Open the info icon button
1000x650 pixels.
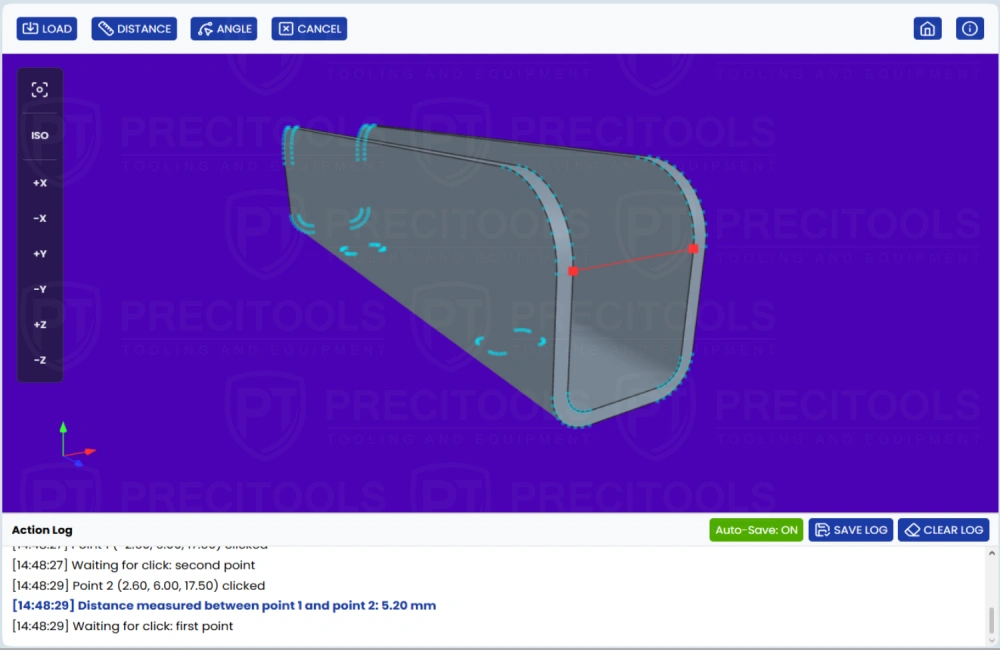pyautogui.click(x=969, y=29)
